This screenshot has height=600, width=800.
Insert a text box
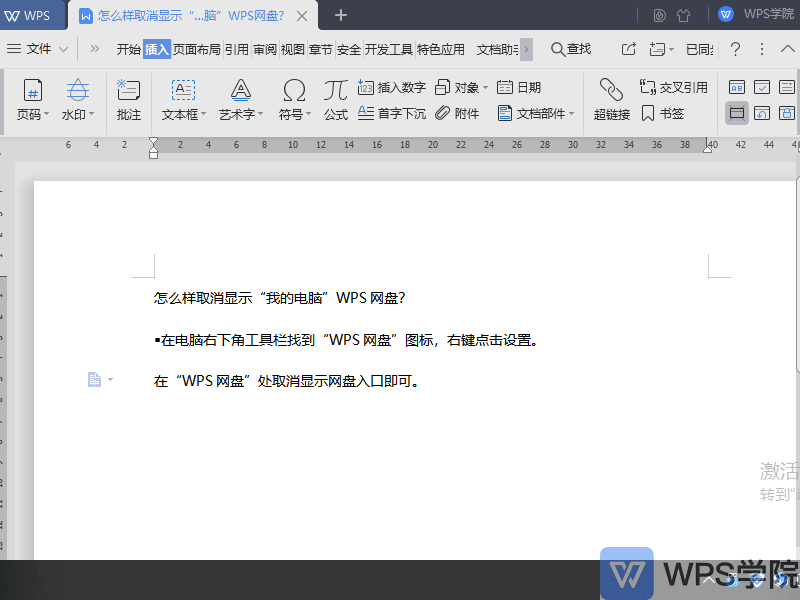tap(180, 100)
